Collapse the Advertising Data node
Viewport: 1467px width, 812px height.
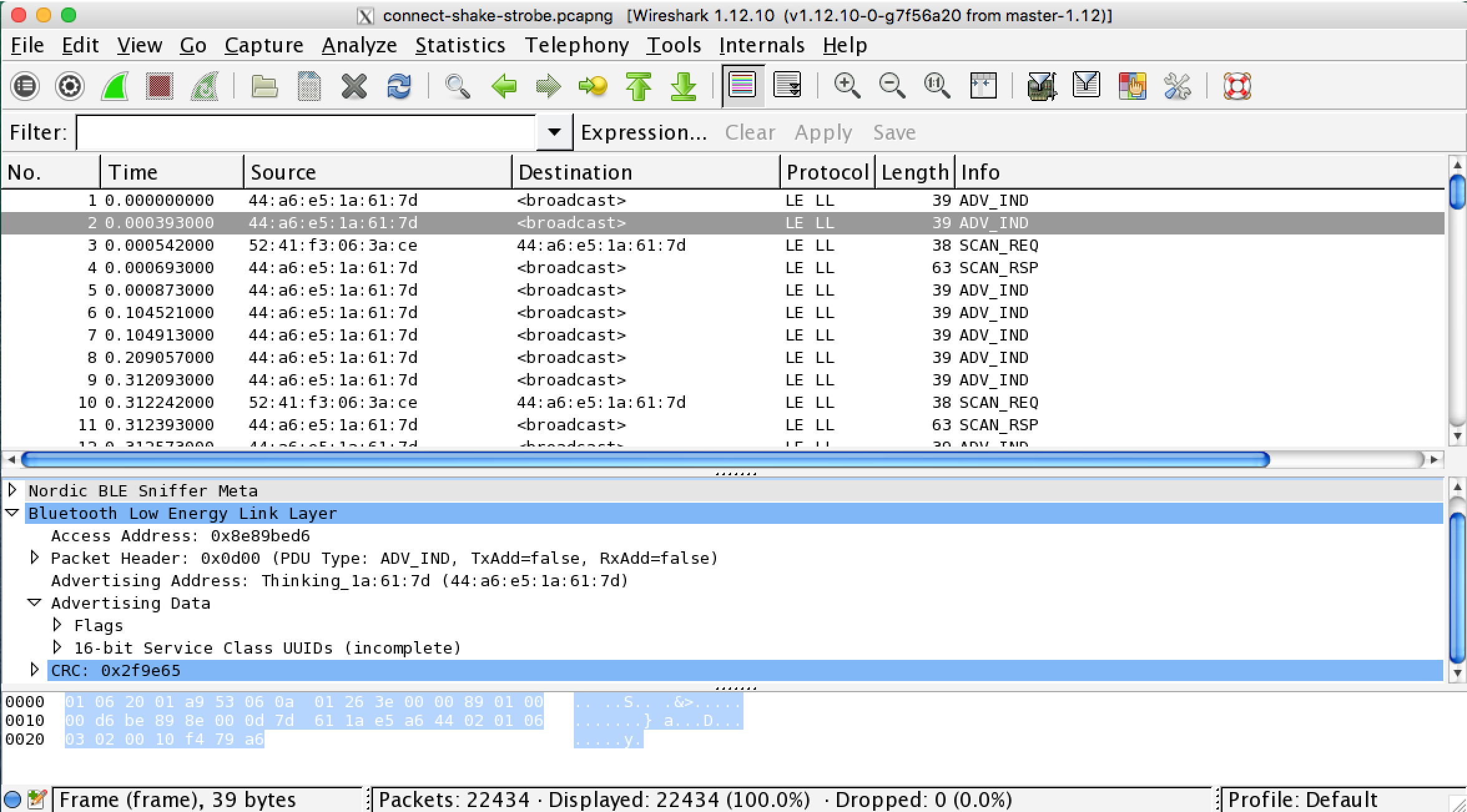[x=35, y=602]
